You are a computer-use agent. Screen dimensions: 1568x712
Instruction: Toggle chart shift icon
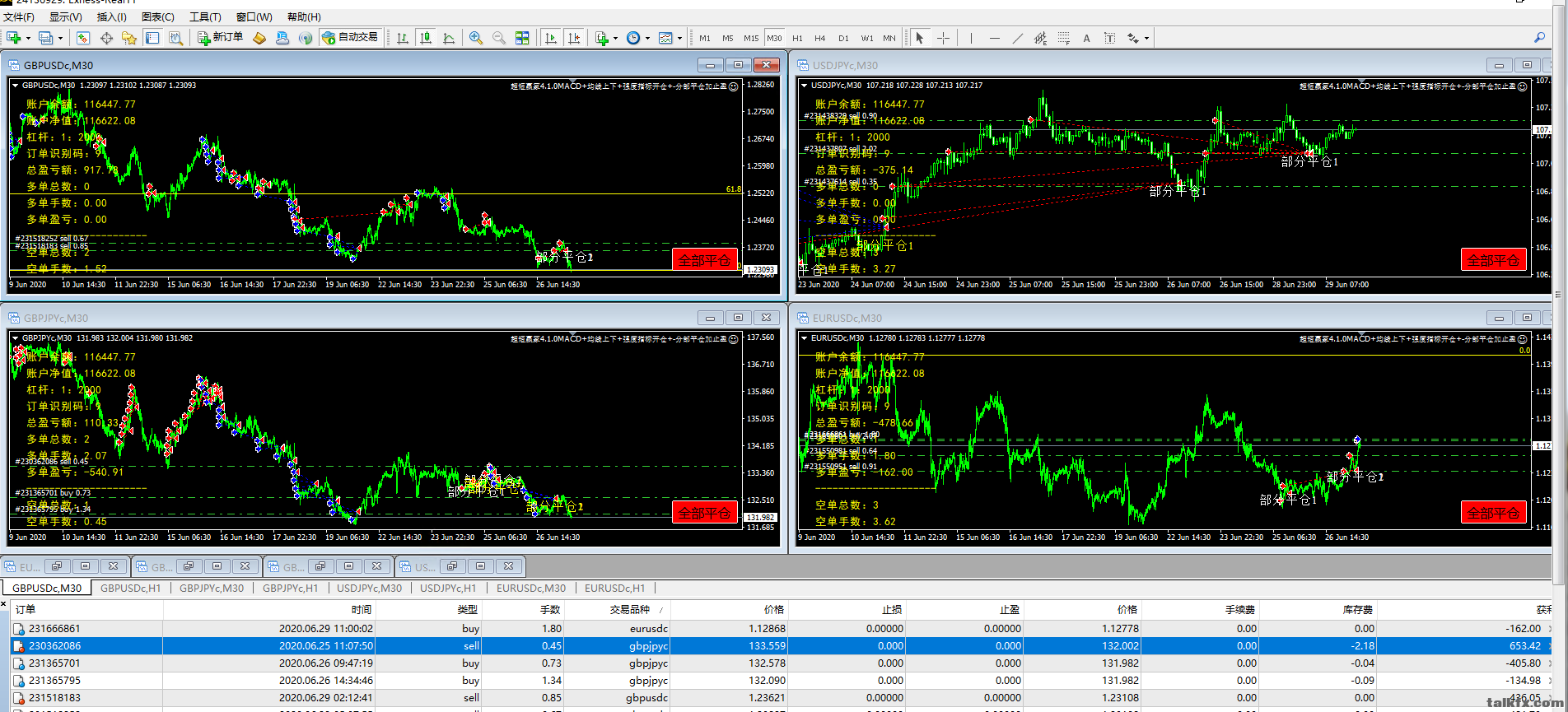pos(575,38)
